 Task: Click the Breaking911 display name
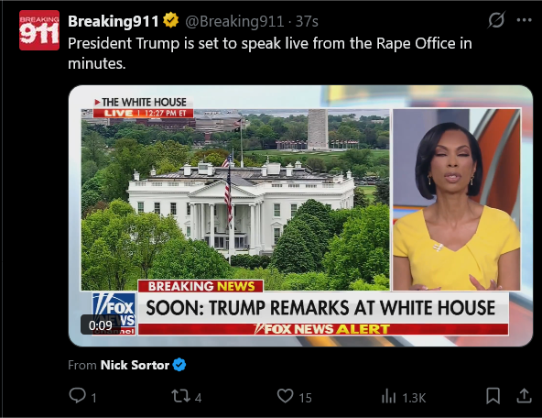[x=113, y=21]
